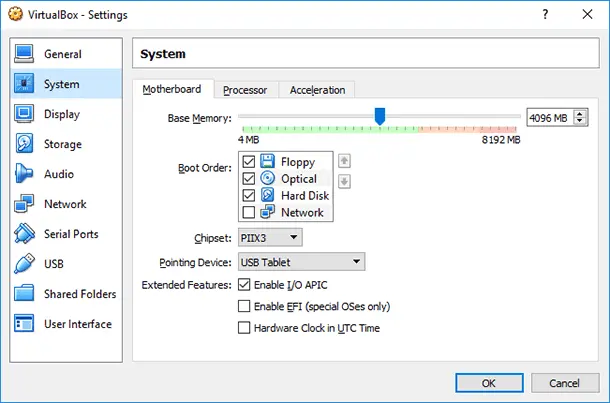Image resolution: width=610 pixels, height=403 pixels.
Task: Toggle Enable I/O APIC checkbox
Action: pyautogui.click(x=244, y=285)
